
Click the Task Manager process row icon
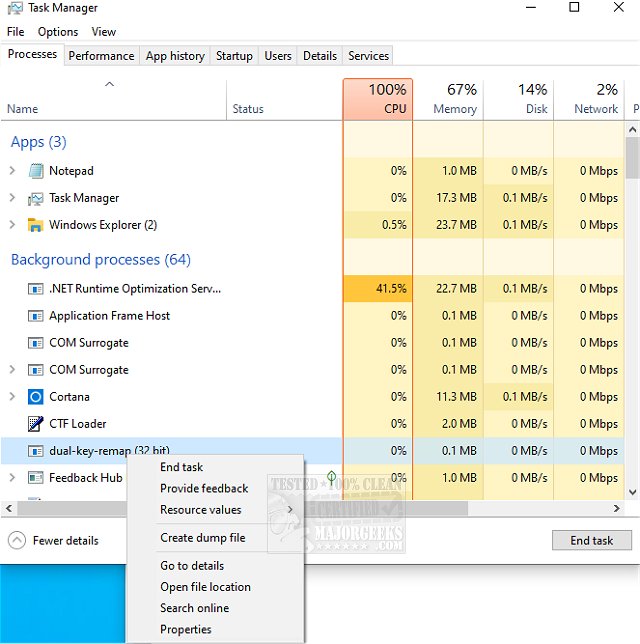click(36, 198)
